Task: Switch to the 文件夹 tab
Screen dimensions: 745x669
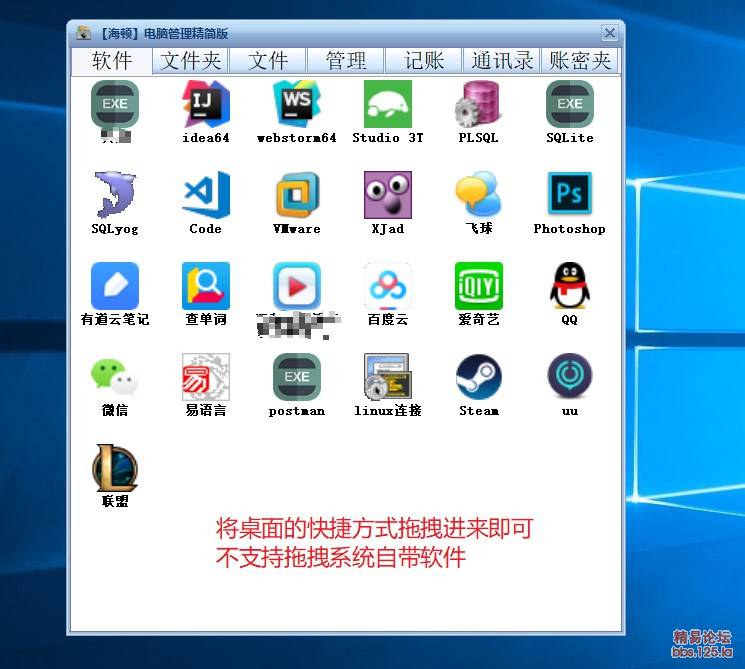Action: tap(191, 61)
